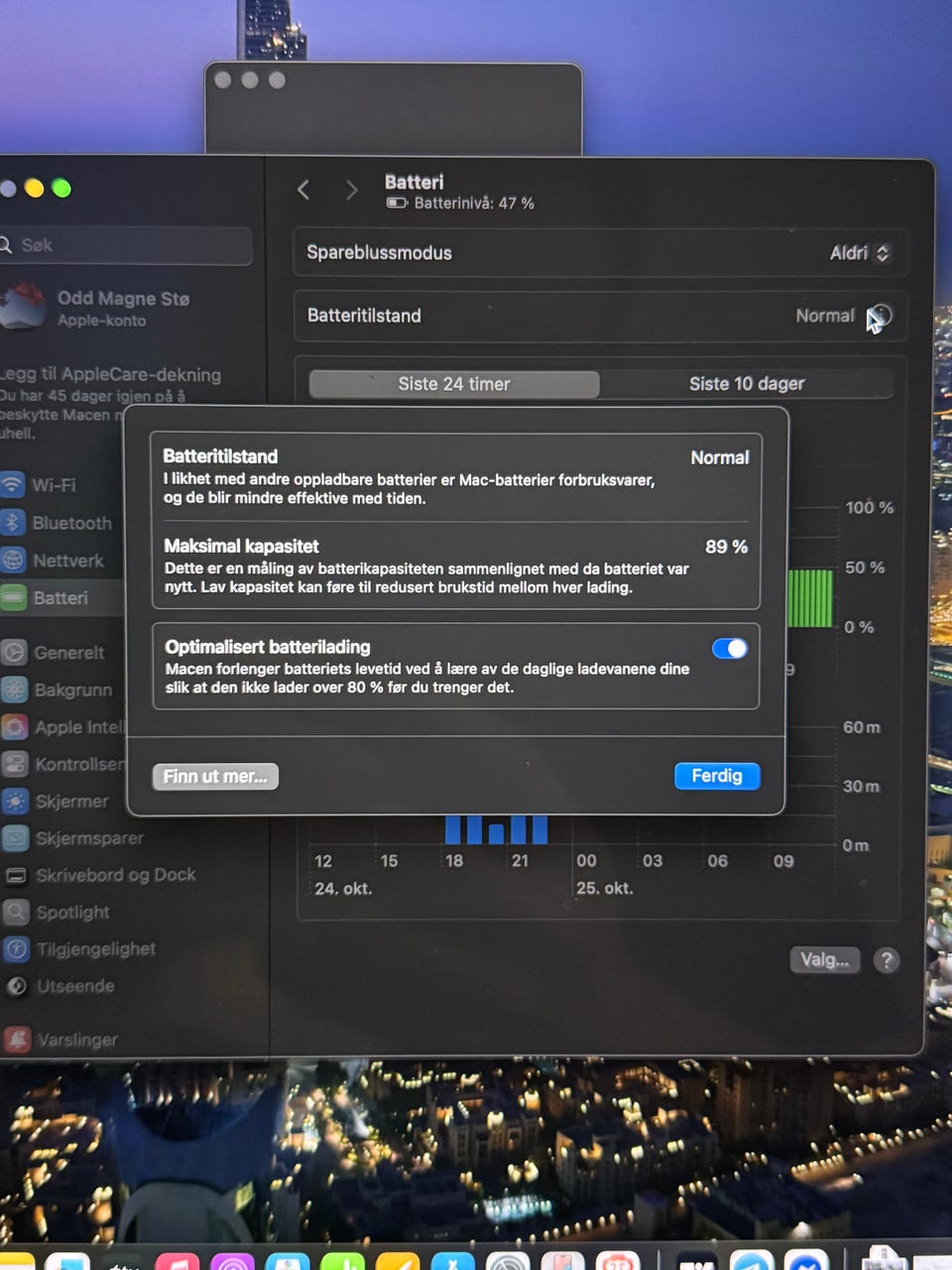The image size is (952, 1270).
Task: Select the green Batteri icon in sidebar
Action: coord(13,597)
